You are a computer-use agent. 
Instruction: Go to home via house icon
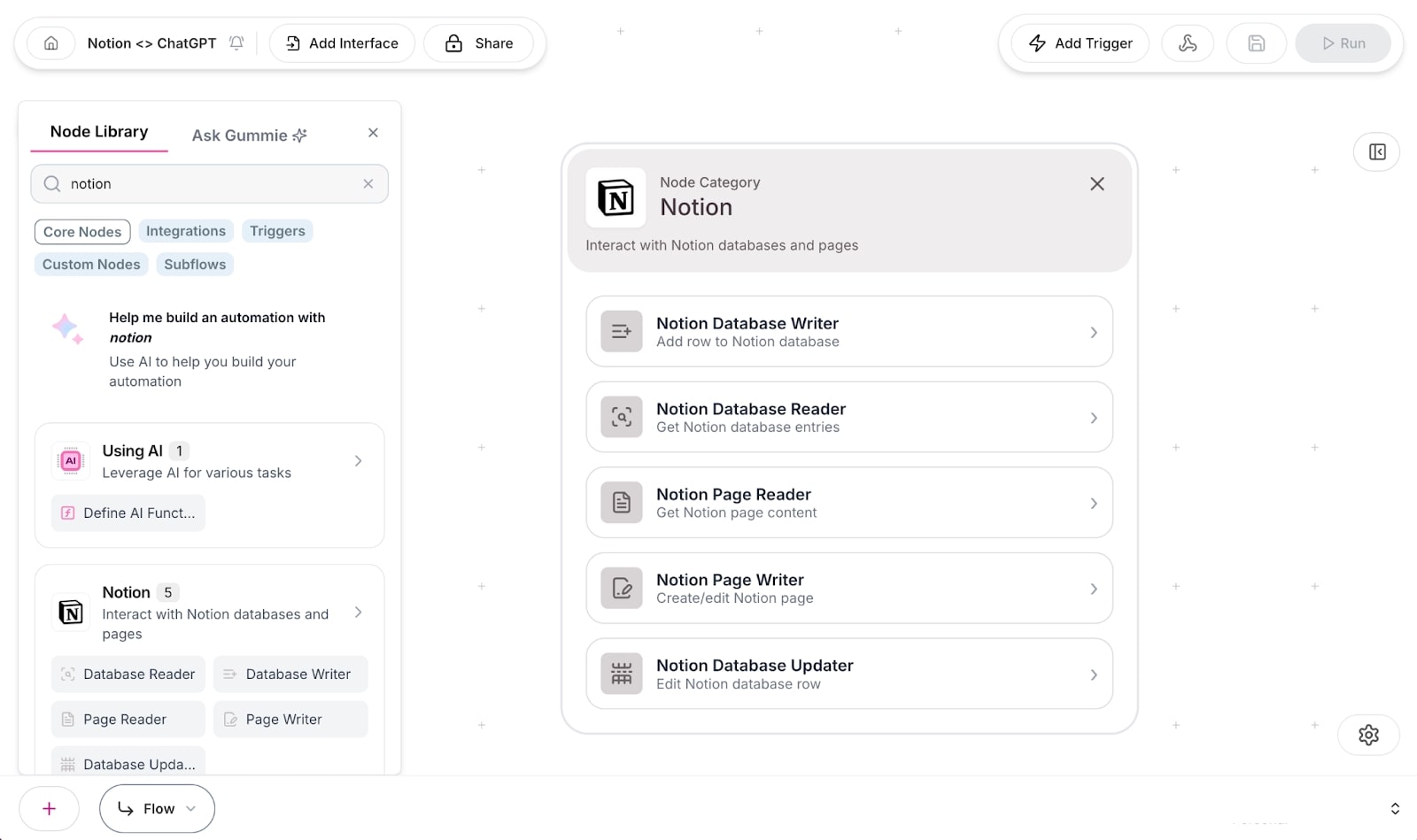pyautogui.click(x=51, y=43)
